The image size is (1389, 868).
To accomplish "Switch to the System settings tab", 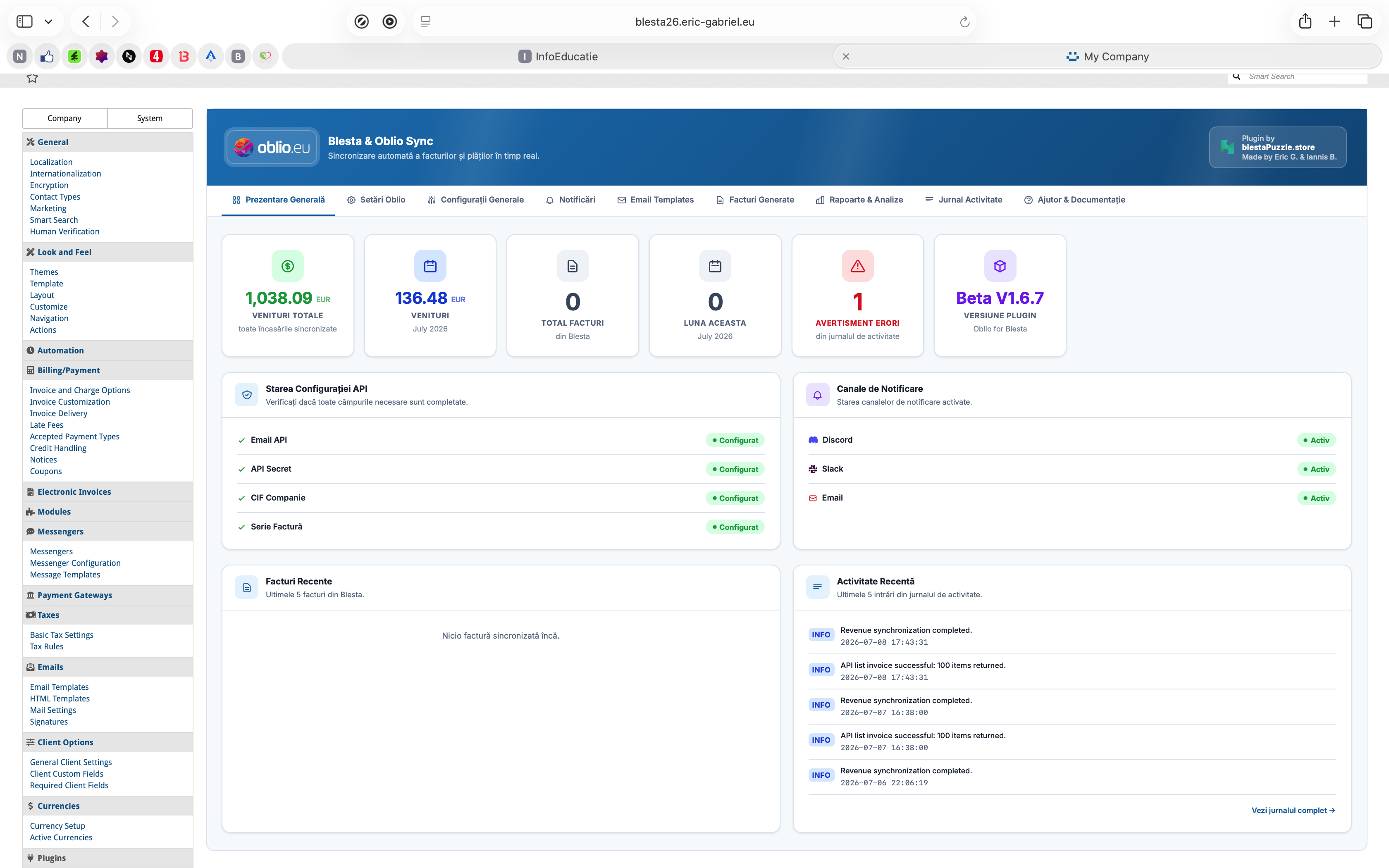I will (150, 118).
